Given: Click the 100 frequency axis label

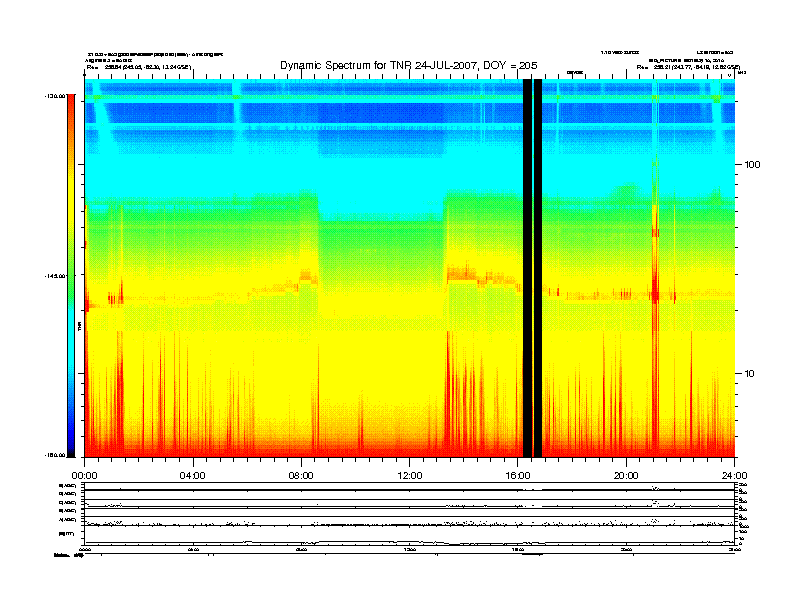Looking at the screenshot, I should click(x=752, y=165).
